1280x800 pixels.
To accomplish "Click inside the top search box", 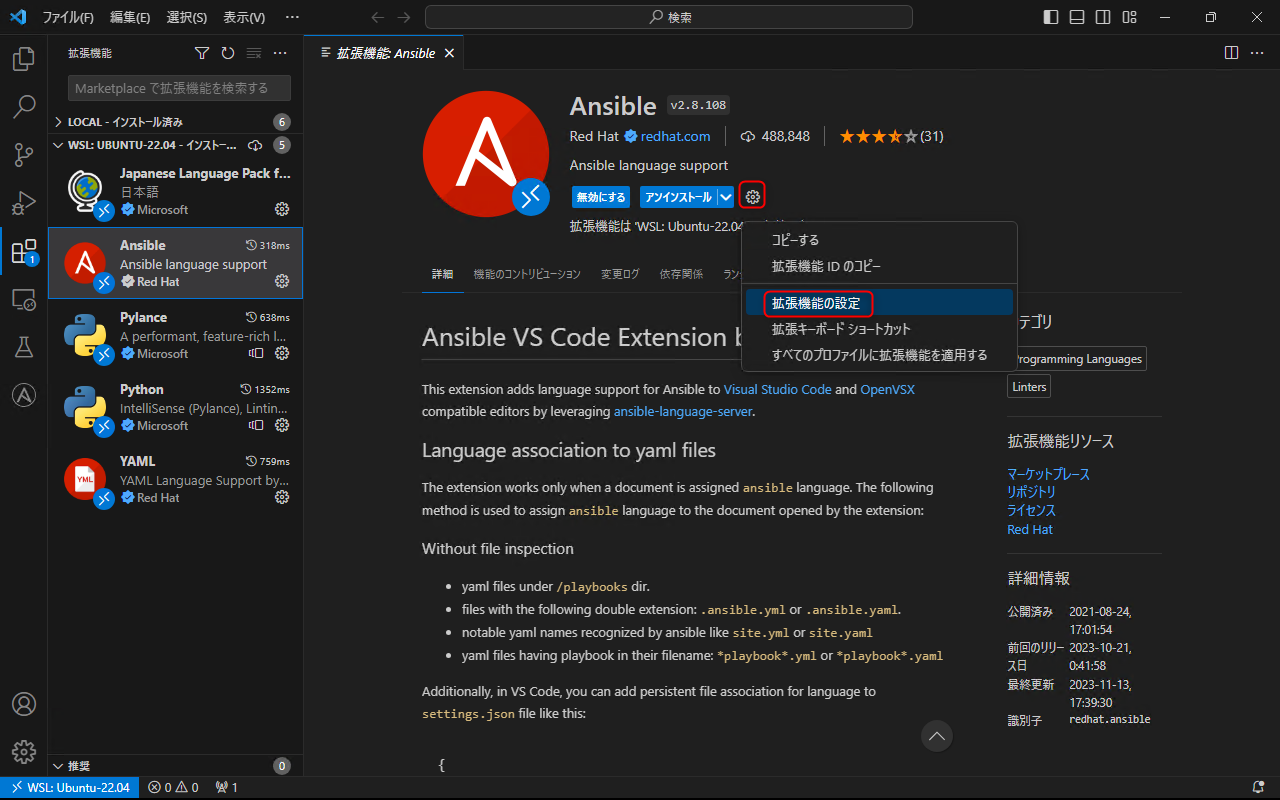I will [668, 17].
